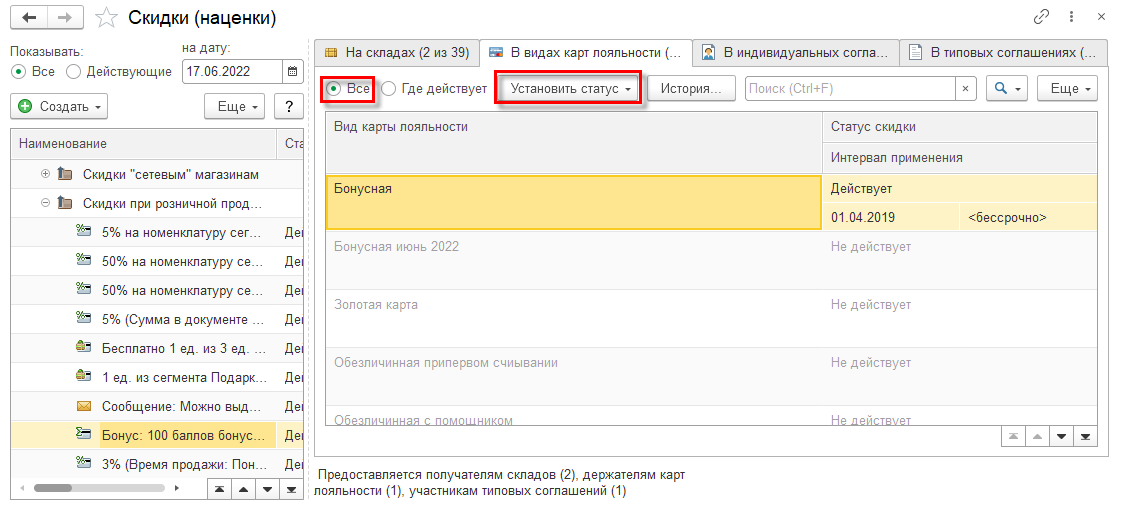Open the 'Создать' dropdown button
Image resolution: width=1126 pixels, height=510 pixels.
point(59,106)
